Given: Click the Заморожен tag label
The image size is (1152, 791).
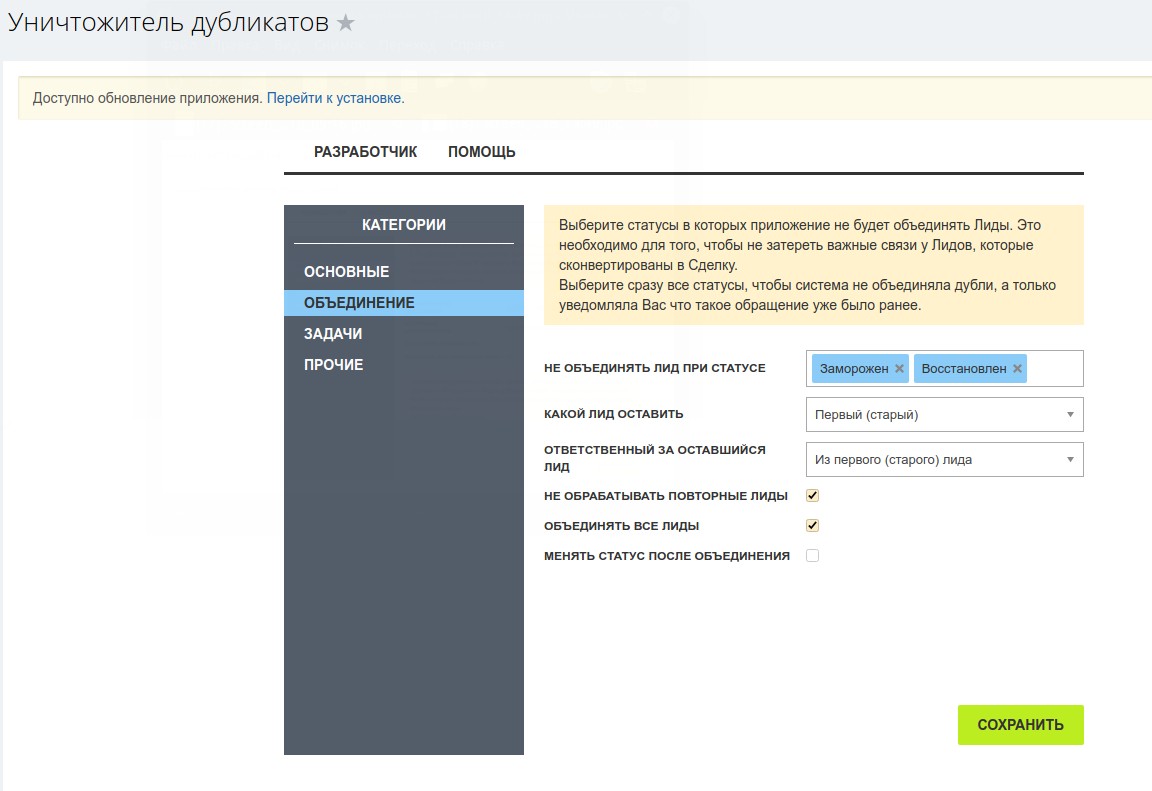Looking at the screenshot, I should [x=853, y=369].
